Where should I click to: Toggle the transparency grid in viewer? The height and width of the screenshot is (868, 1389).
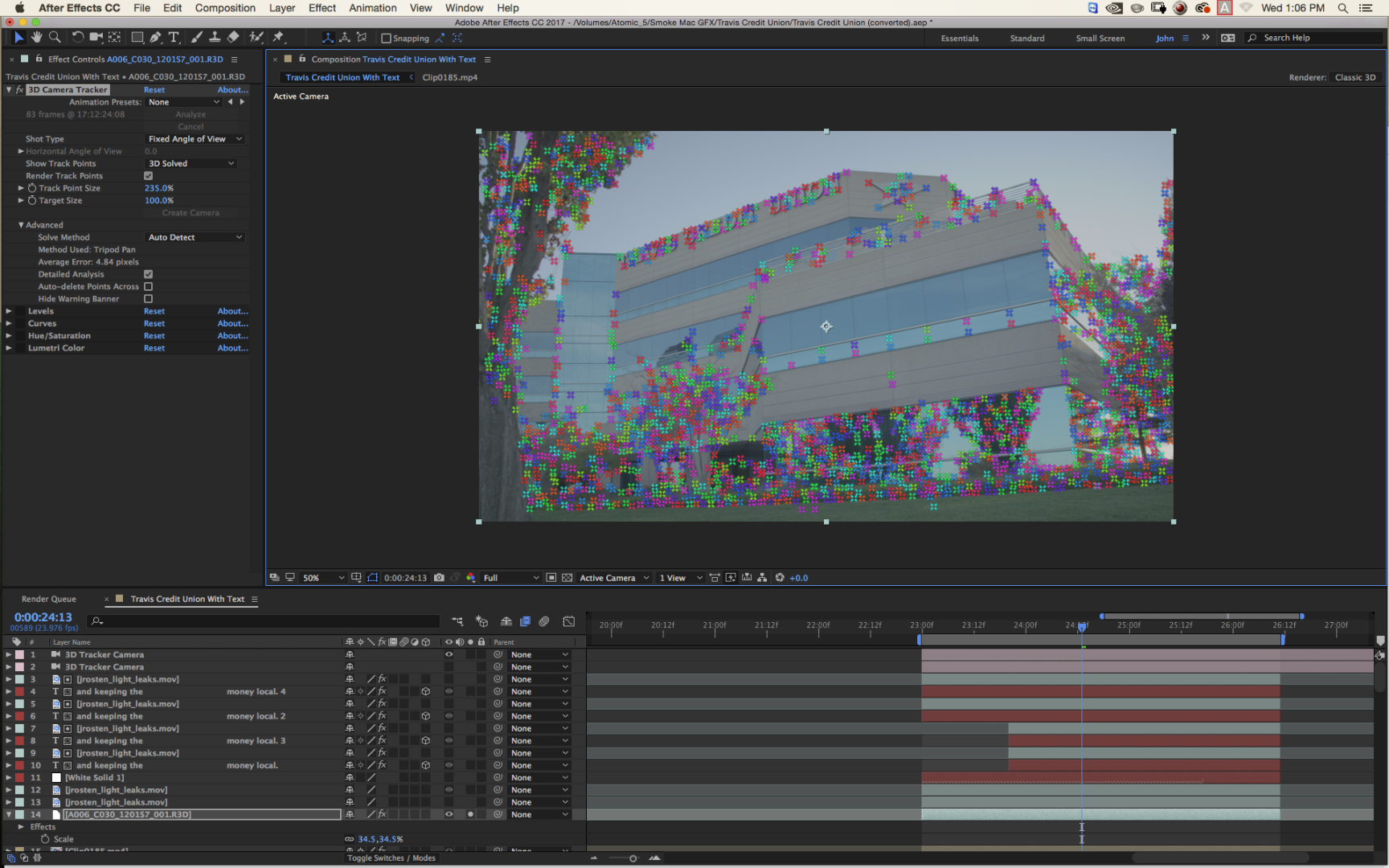click(x=567, y=578)
